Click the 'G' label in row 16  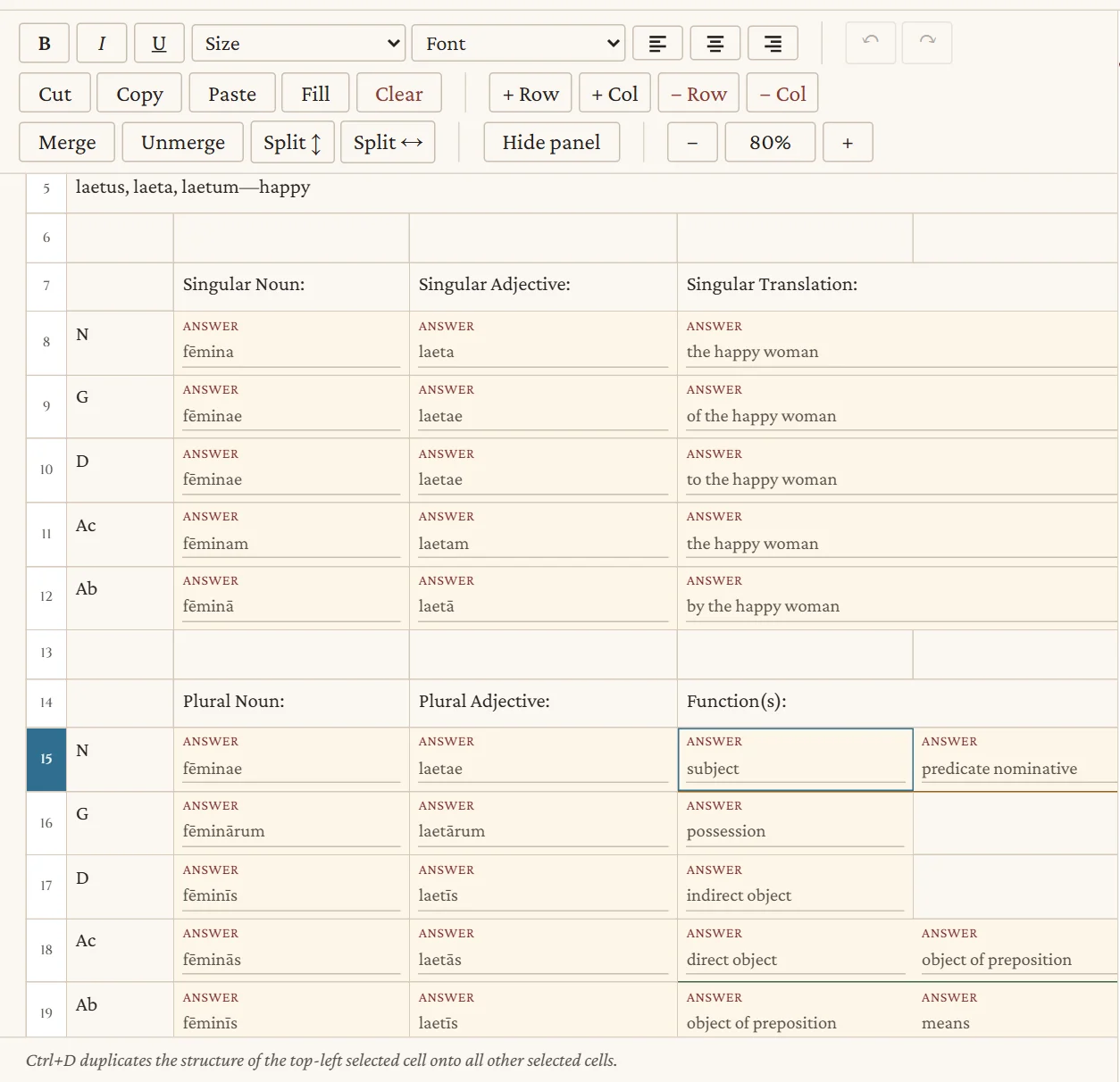point(82,814)
